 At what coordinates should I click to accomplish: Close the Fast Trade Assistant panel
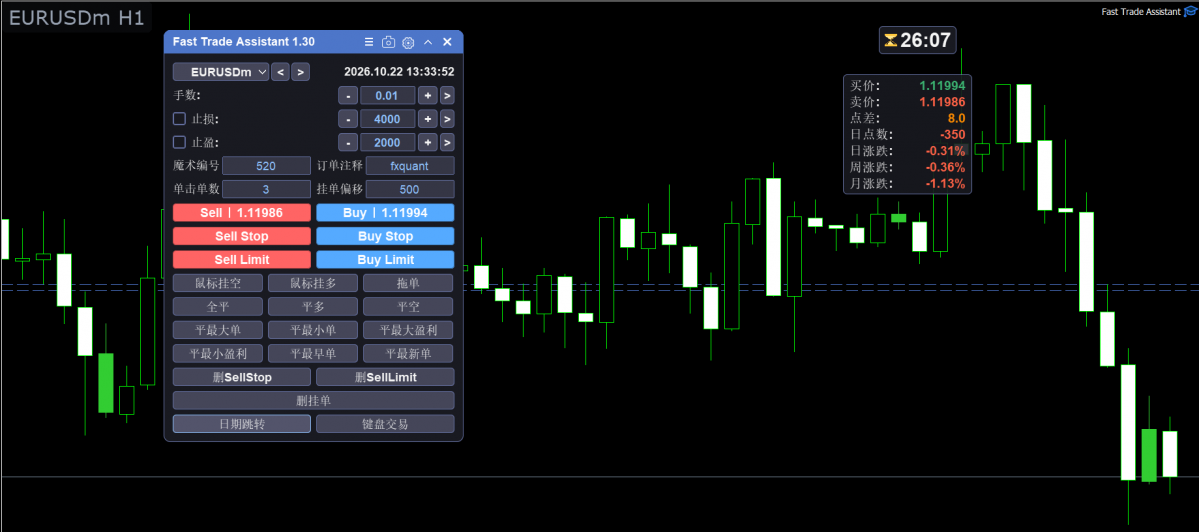pos(447,42)
